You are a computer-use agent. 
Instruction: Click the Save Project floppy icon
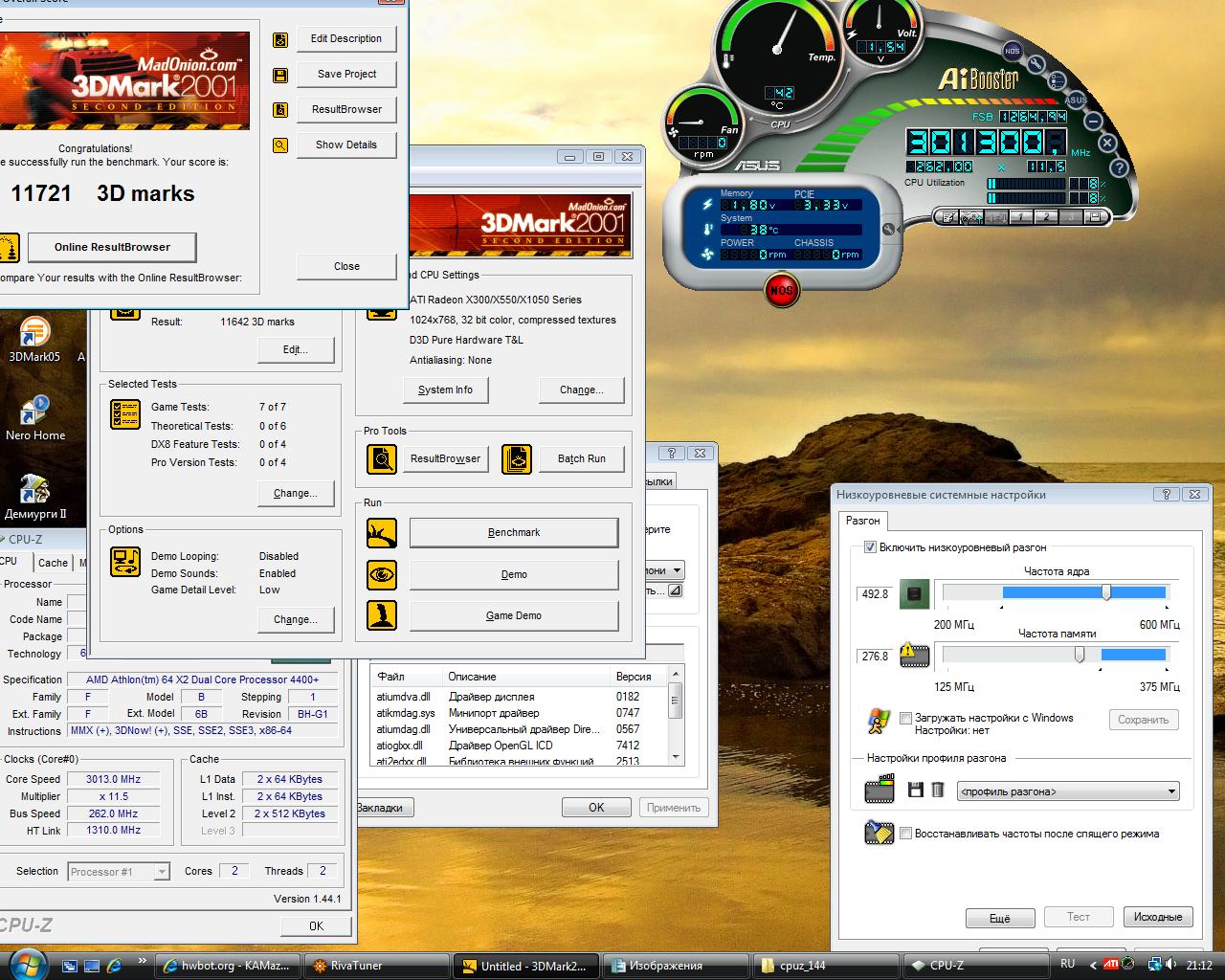[x=280, y=75]
